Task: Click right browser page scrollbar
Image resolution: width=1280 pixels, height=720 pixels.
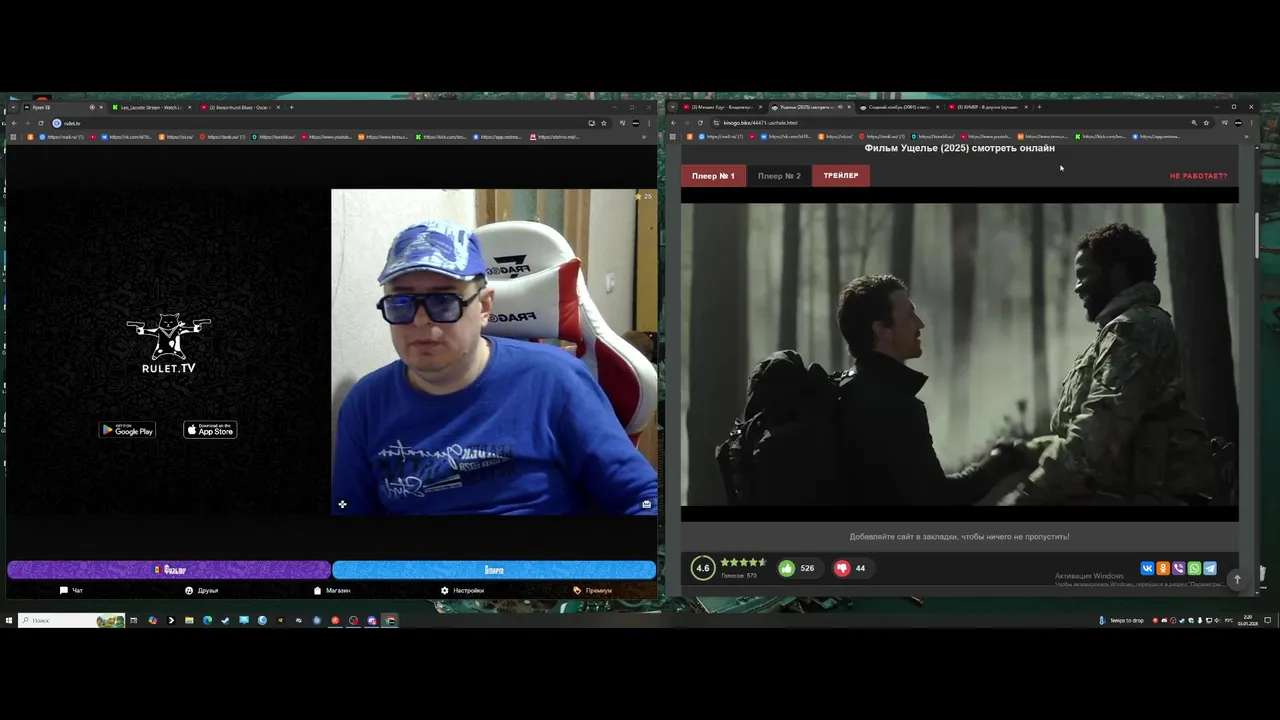Action: (1257, 235)
